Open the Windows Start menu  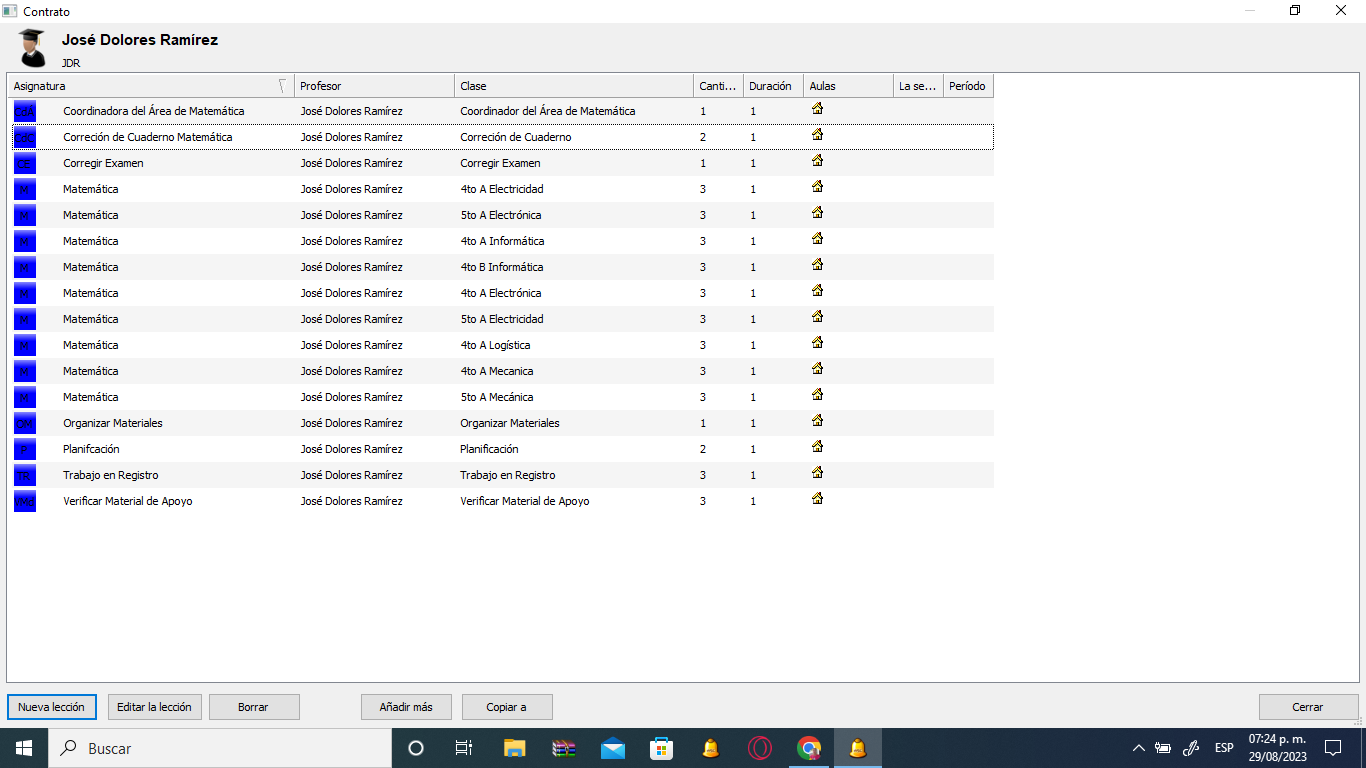[x=24, y=748]
